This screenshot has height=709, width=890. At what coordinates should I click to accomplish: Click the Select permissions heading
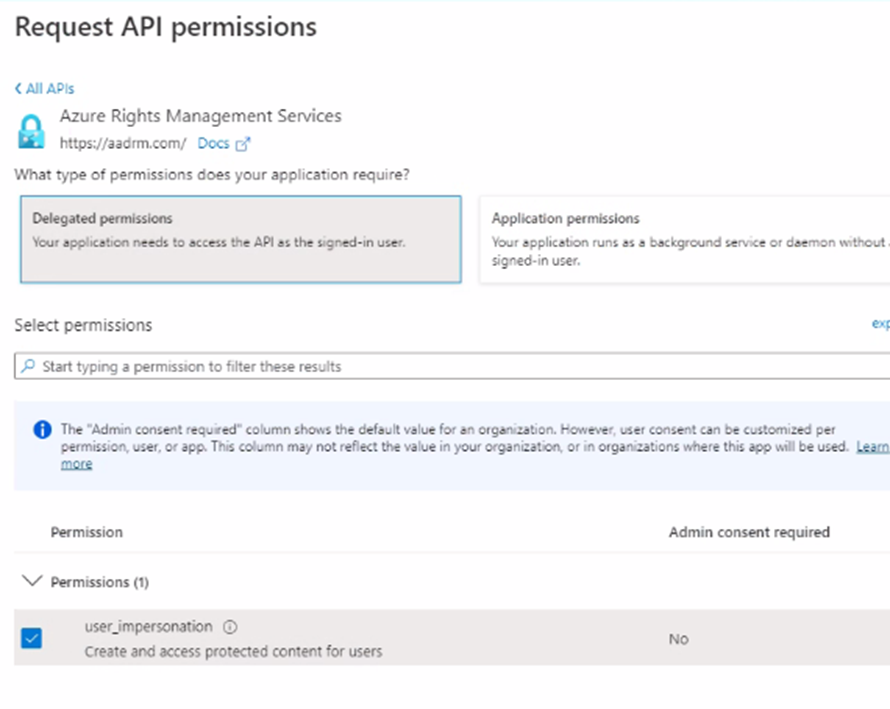pos(83,325)
